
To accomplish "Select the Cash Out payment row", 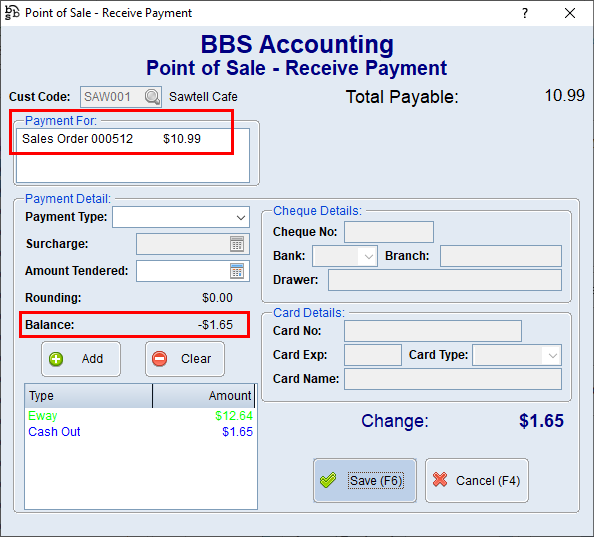I will (141, 432).
